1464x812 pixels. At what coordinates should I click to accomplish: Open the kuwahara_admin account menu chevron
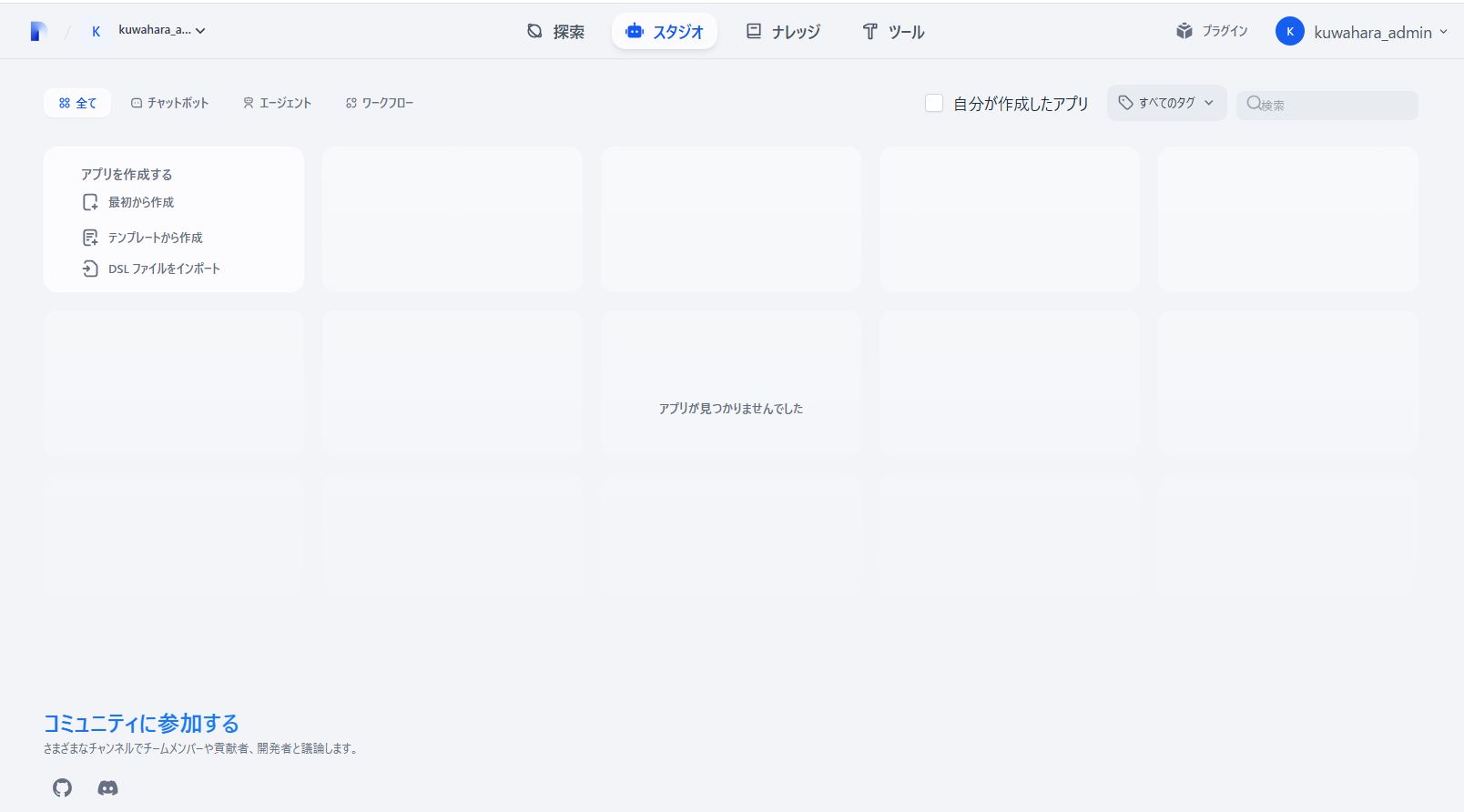pyautogui.click(x=1443, y=32)
